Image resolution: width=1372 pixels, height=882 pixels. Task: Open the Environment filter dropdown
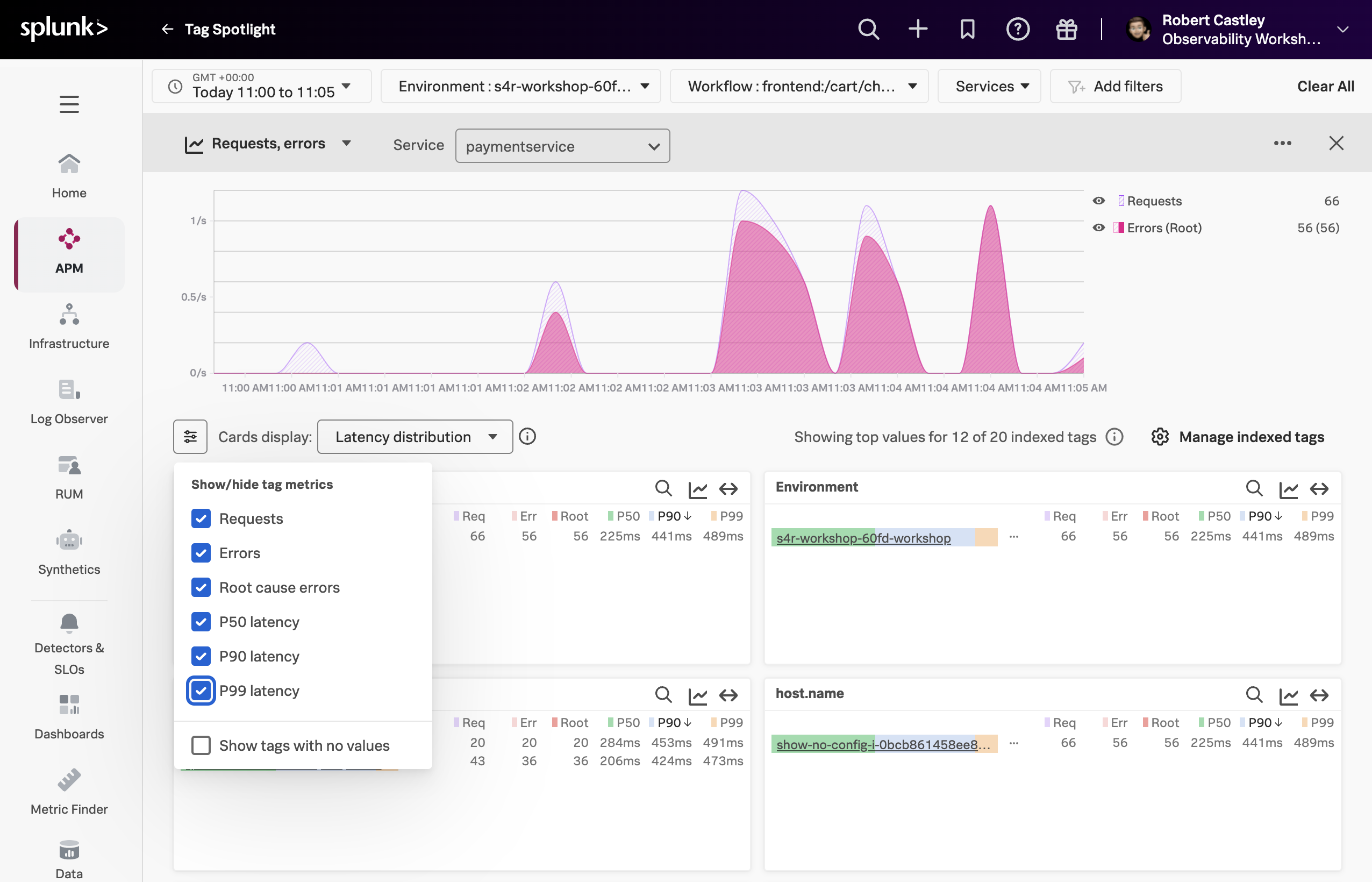(520, 87)
